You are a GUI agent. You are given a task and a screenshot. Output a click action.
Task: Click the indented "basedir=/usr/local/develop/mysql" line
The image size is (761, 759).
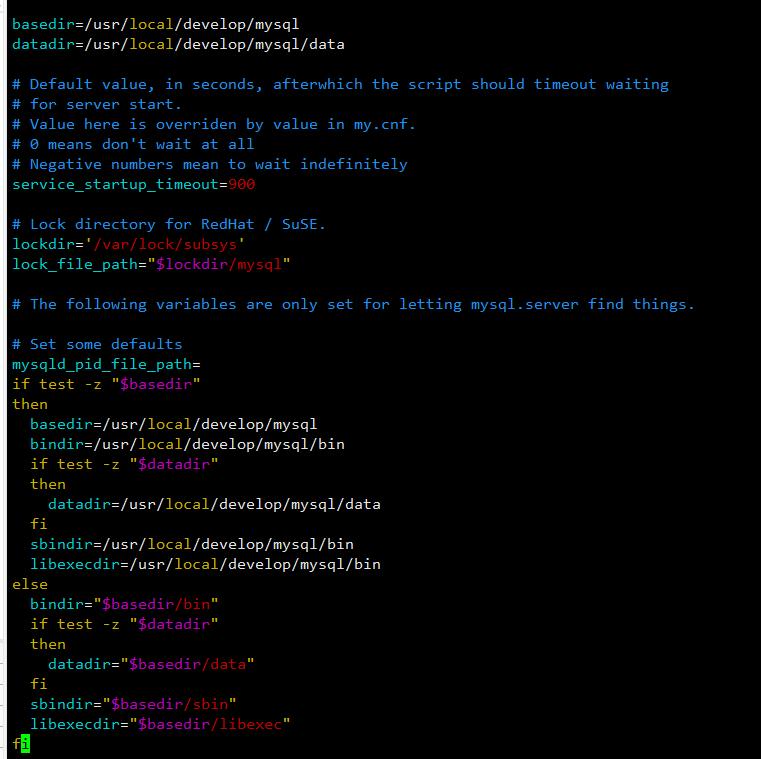pyautogui.click(x=173, y=424)
